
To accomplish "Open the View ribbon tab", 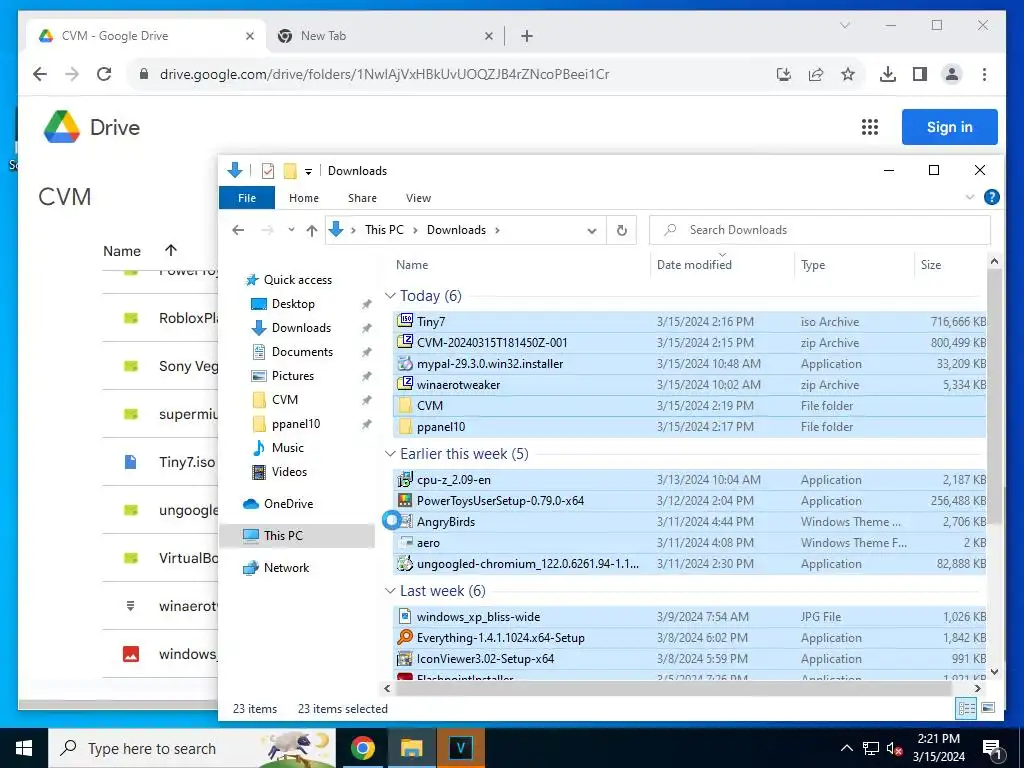I will [418, 198].
